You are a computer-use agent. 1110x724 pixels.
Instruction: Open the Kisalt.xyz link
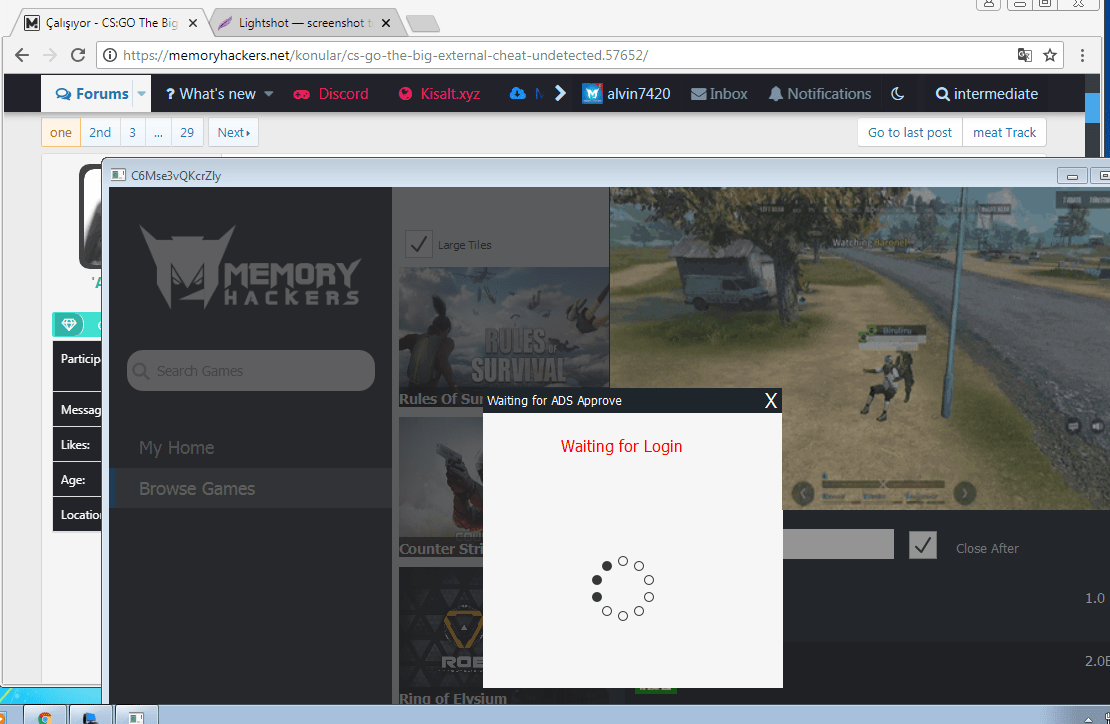(440, 93)
